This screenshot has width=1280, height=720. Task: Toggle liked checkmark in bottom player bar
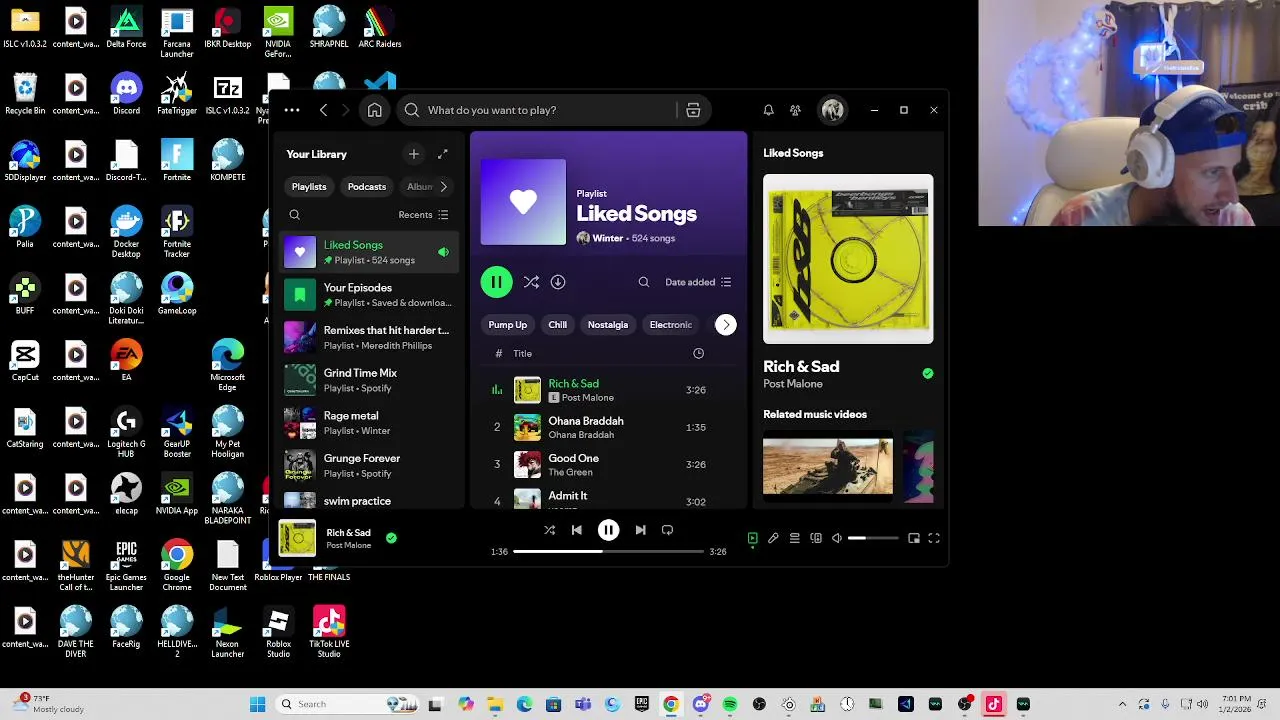pyautogui.click(x=391, y=538)
